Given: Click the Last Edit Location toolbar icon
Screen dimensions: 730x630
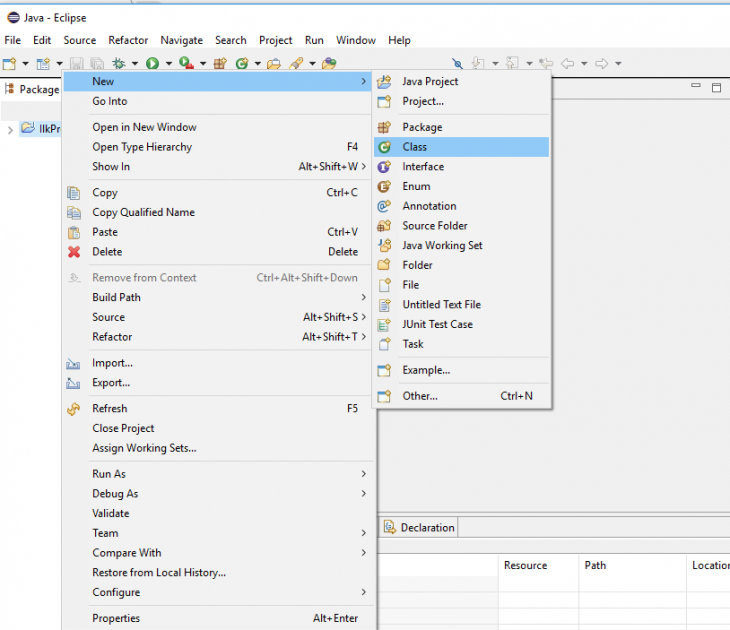Looking at the screenshot, I should tap(546, 63).
